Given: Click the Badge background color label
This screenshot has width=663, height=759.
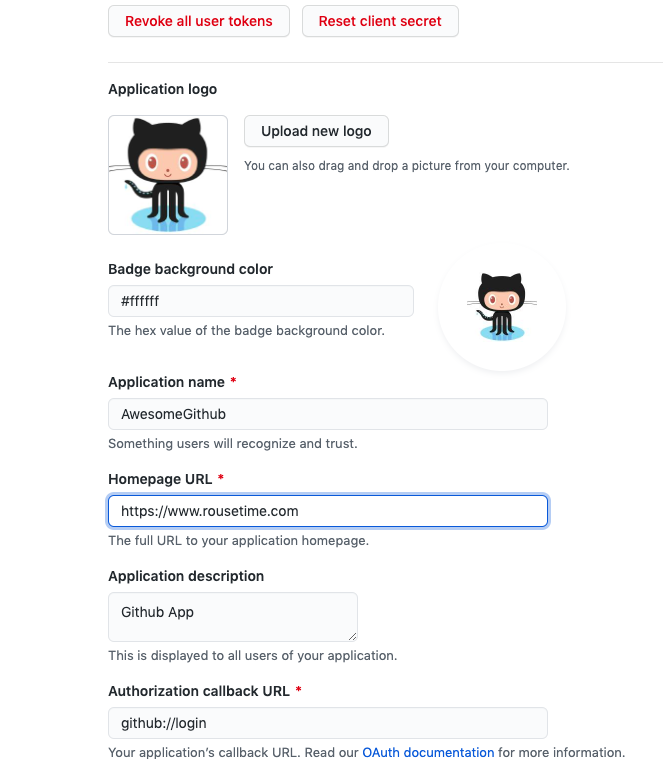Looking at the screenshot, I should 190,269.
